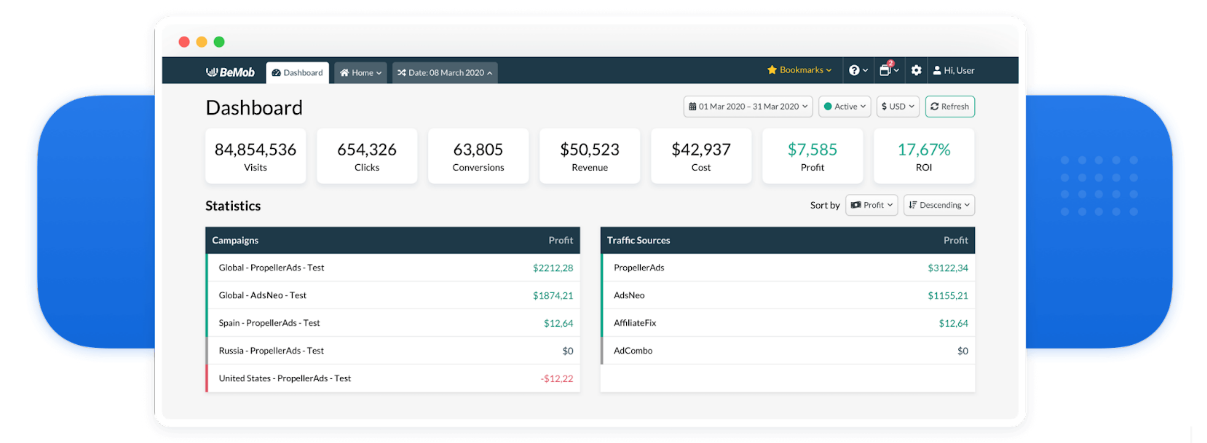This screenshot has width=1207, height=443.
Task: Select United States - PropellerAds - Test row
Action: pyautogui.click(x=285, y=378)
